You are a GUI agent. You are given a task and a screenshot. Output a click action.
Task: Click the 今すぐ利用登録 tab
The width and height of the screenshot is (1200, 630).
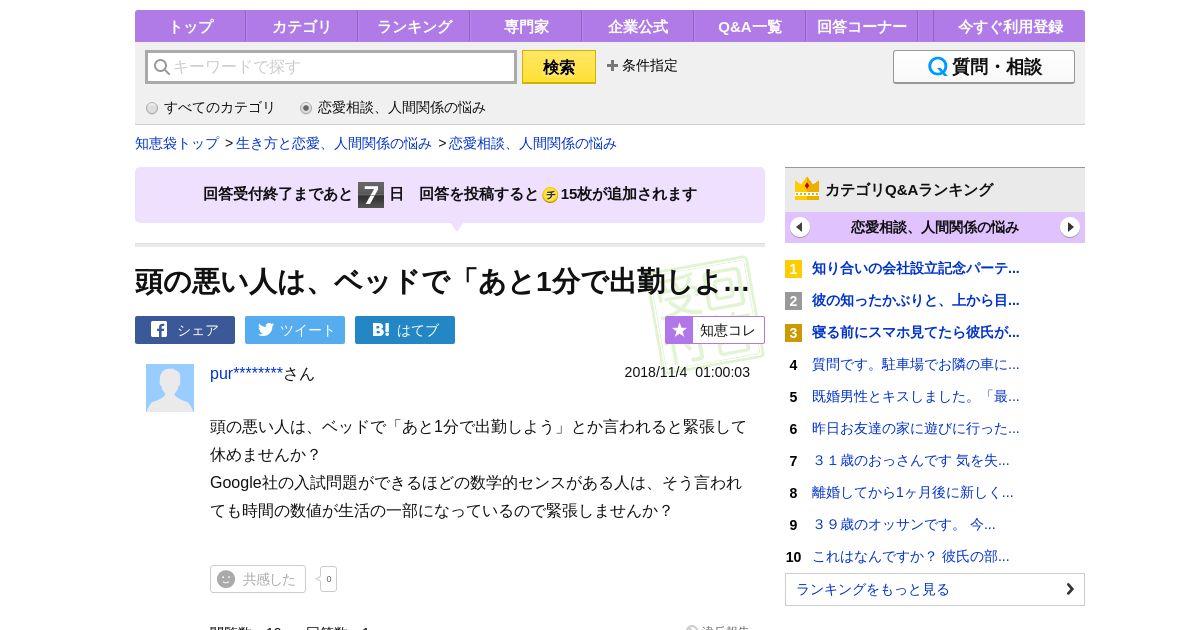[1009, 26]
